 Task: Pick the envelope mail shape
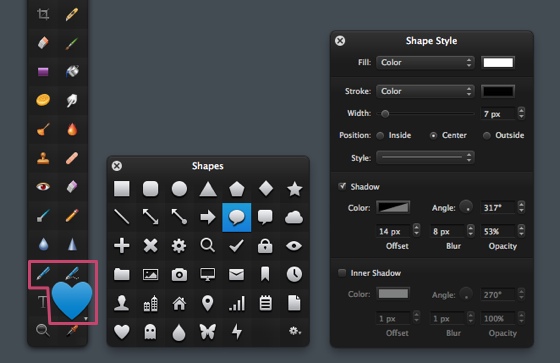pos(236,274)
